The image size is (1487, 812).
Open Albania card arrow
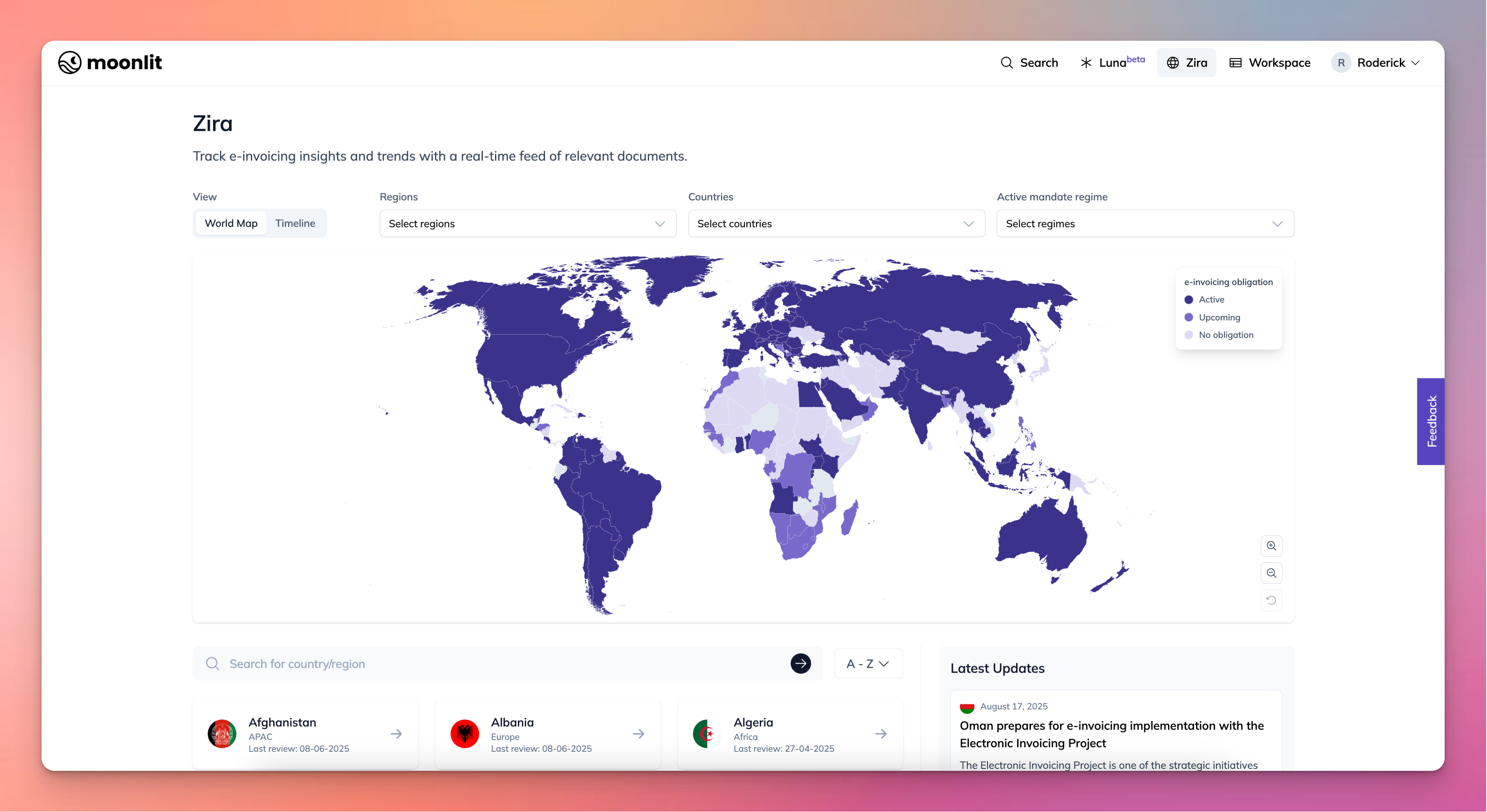(x=638, y=734)
